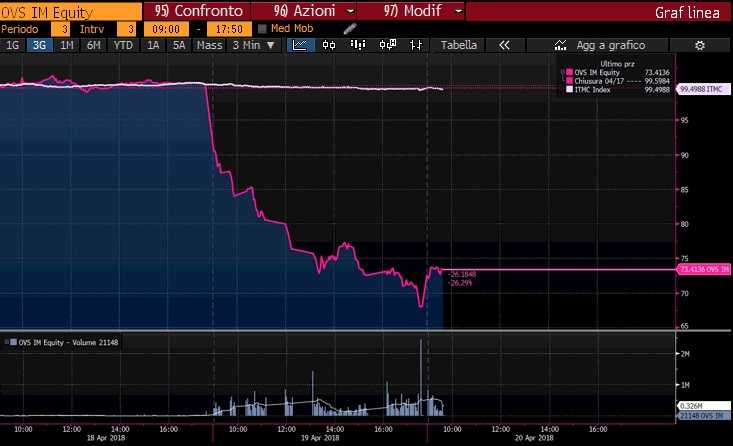Click the 19 Apr 2018 date label

coord(320,438)
